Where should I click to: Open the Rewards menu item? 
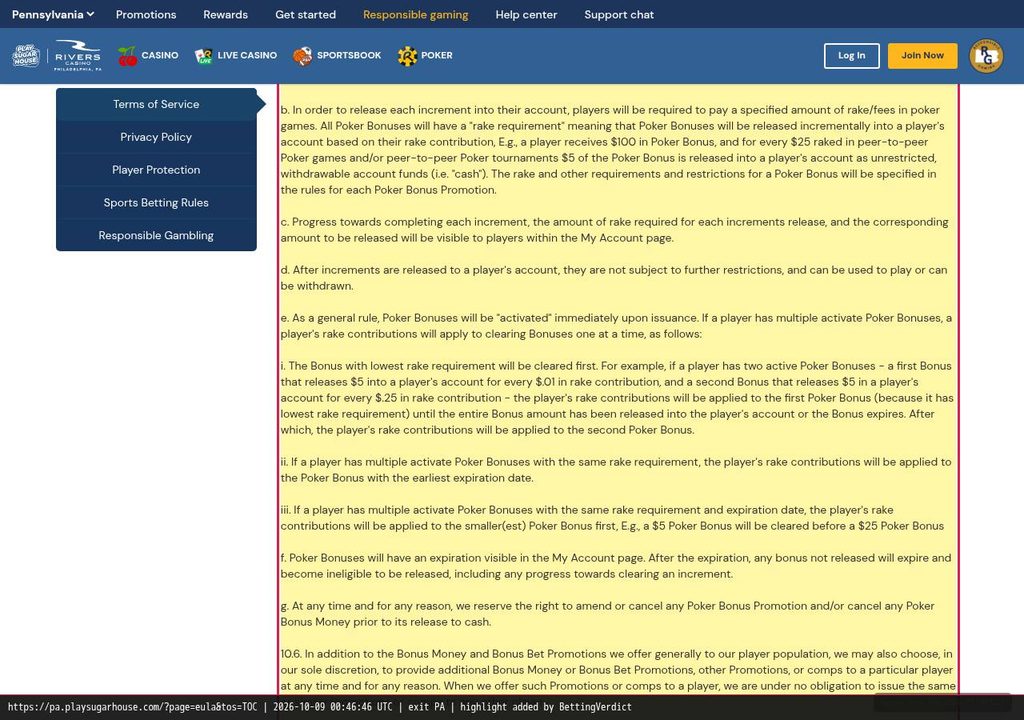(225, 14)
